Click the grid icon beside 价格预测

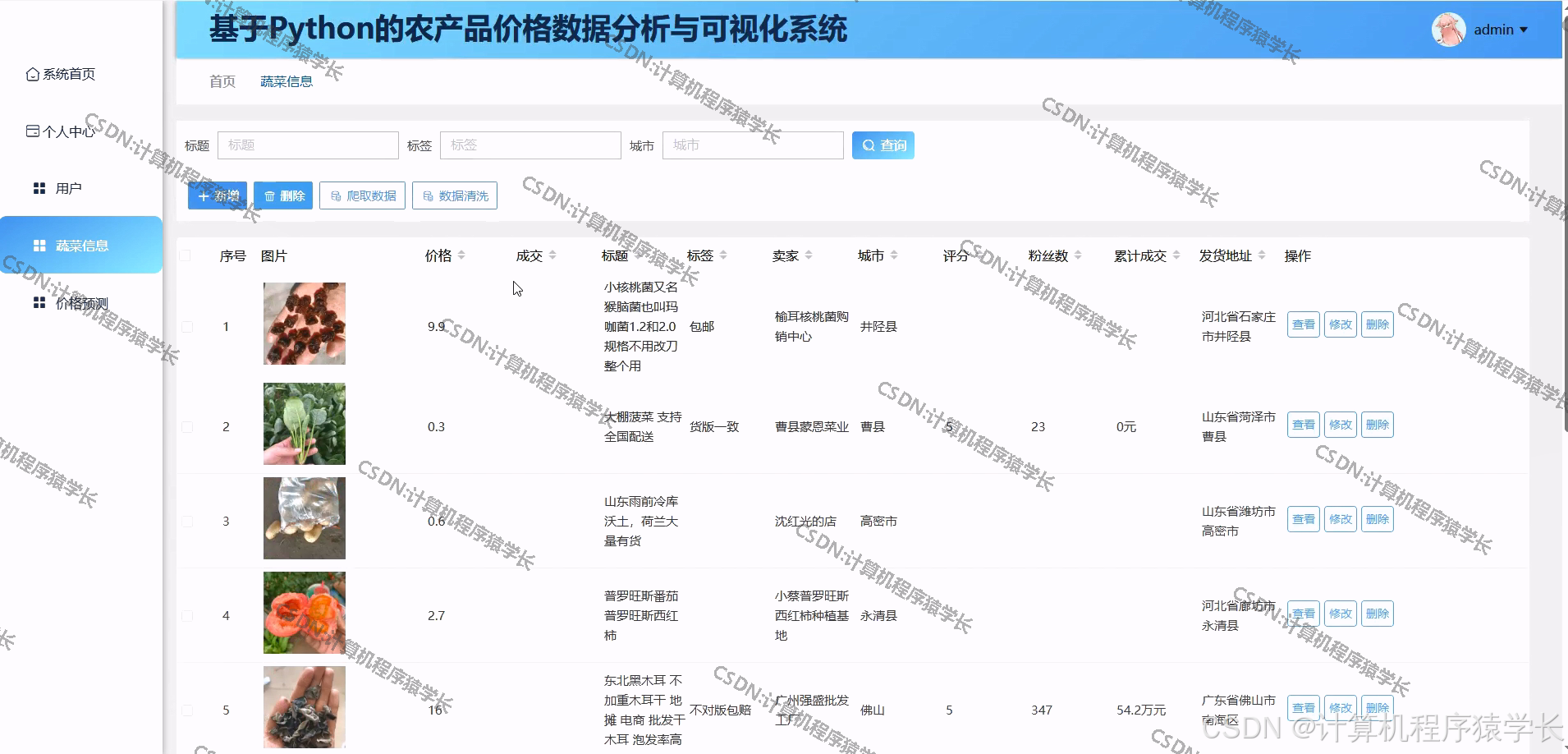39,303
